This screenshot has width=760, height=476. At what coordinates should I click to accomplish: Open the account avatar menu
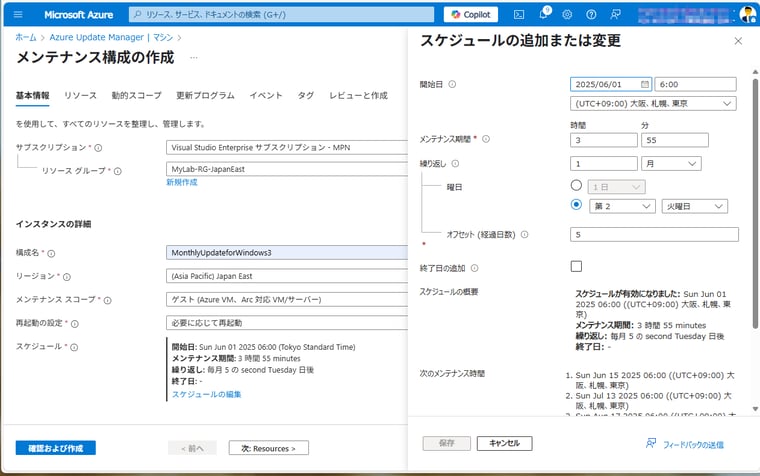(x=747, y=15)
